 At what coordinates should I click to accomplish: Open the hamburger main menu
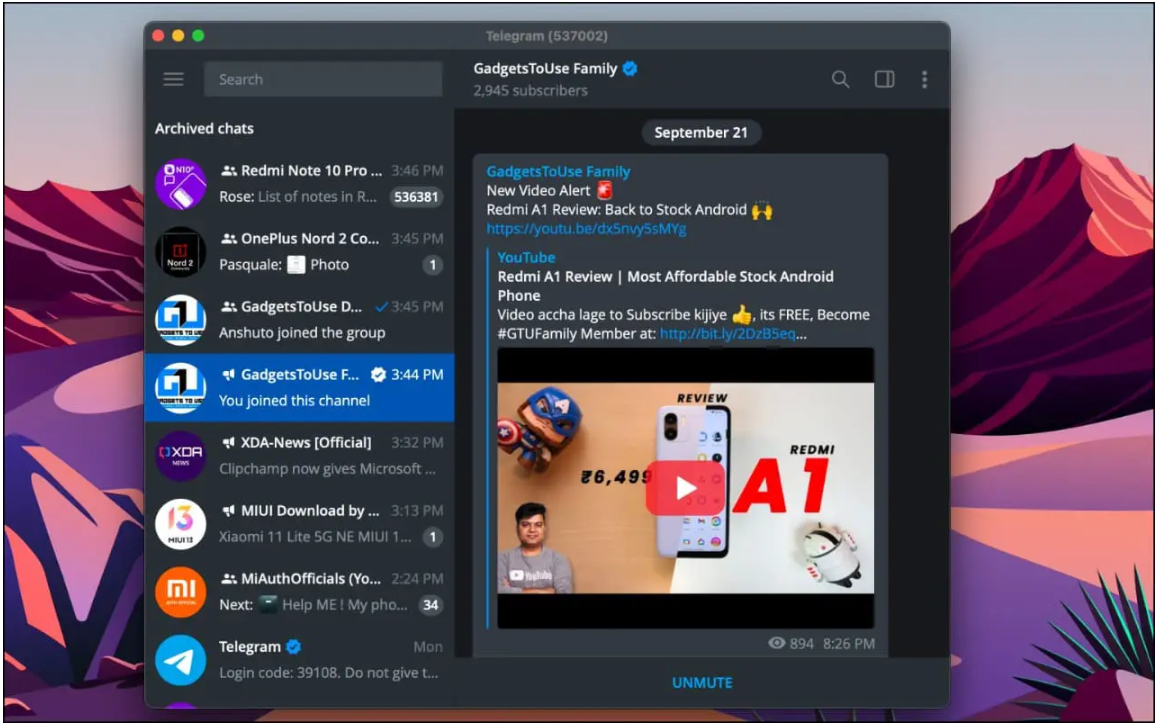click(174, 79)
